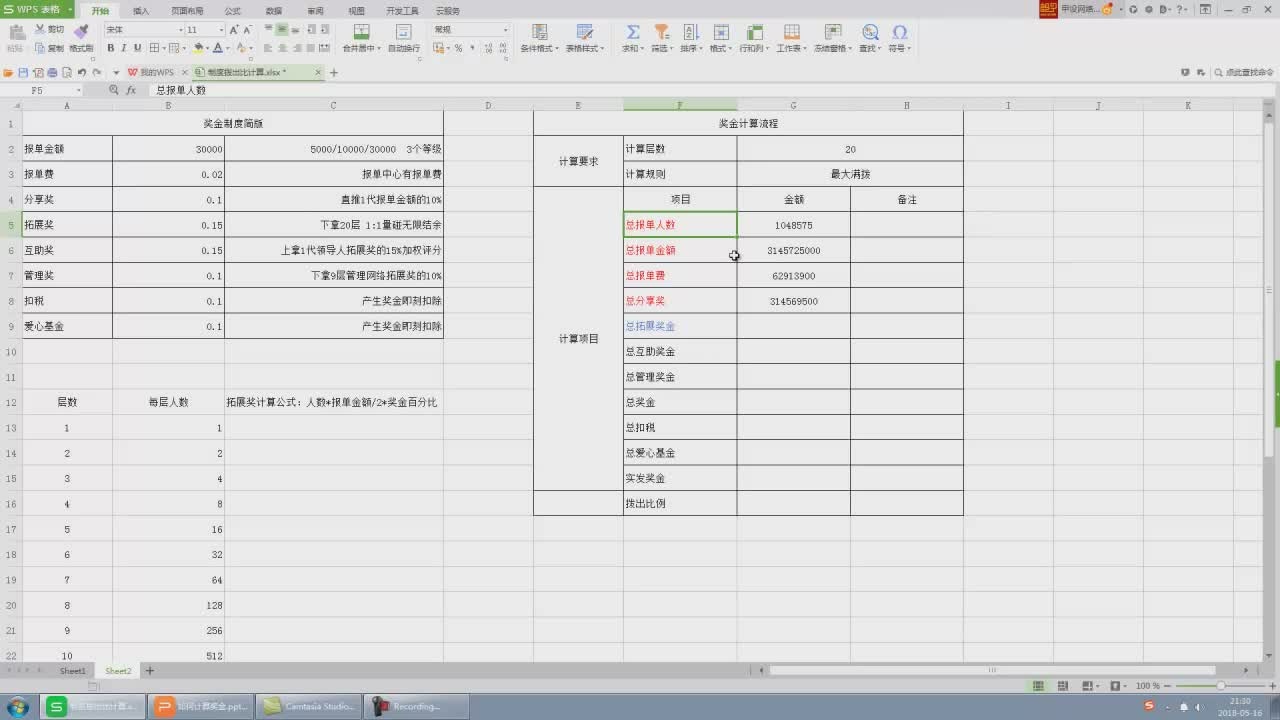This screenshot has height=720, width=1280.
Task: Open the 我的WPS document tab
Action: (156, 73)
